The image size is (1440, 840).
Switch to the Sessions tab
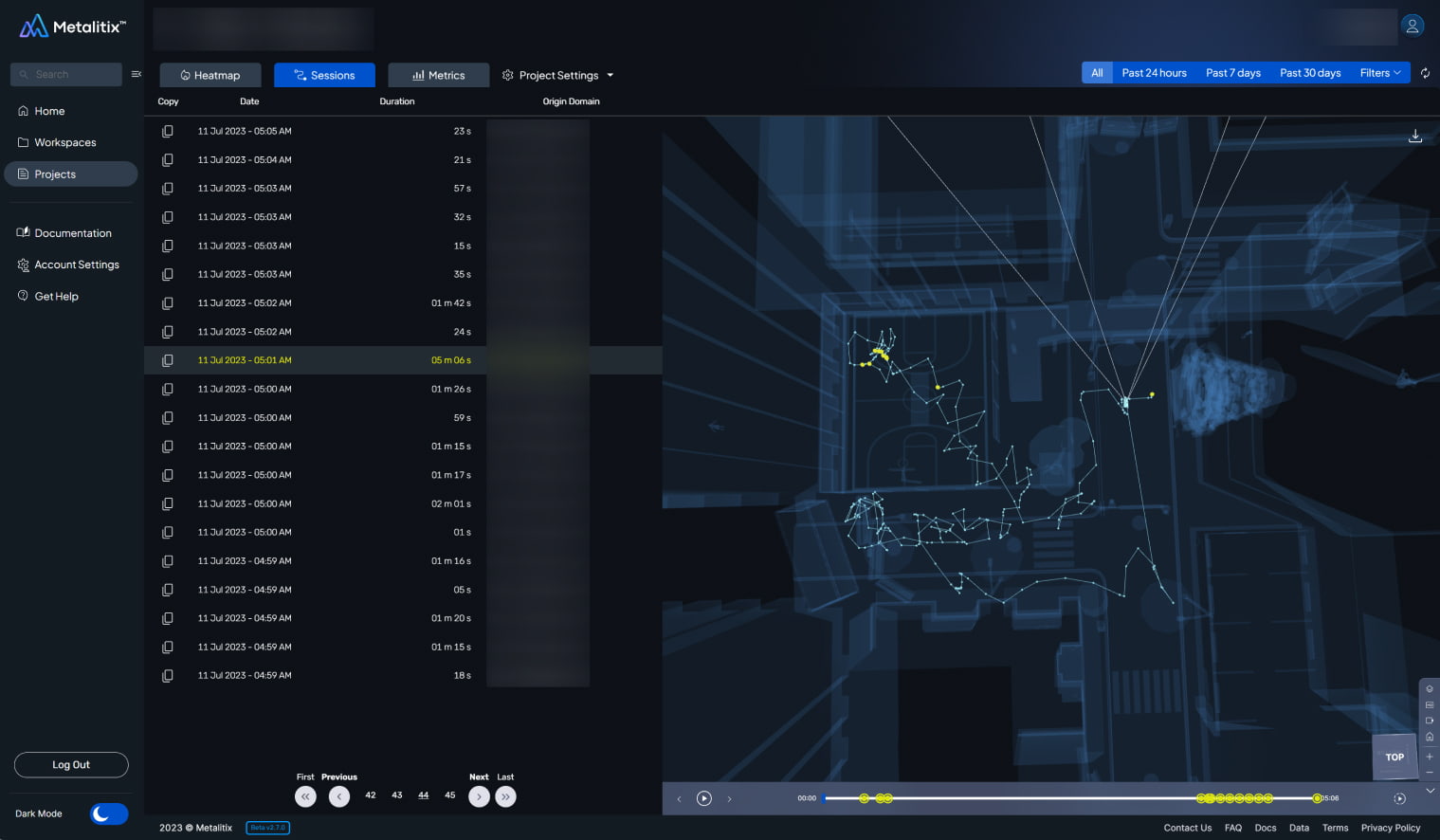click(324, 75)
